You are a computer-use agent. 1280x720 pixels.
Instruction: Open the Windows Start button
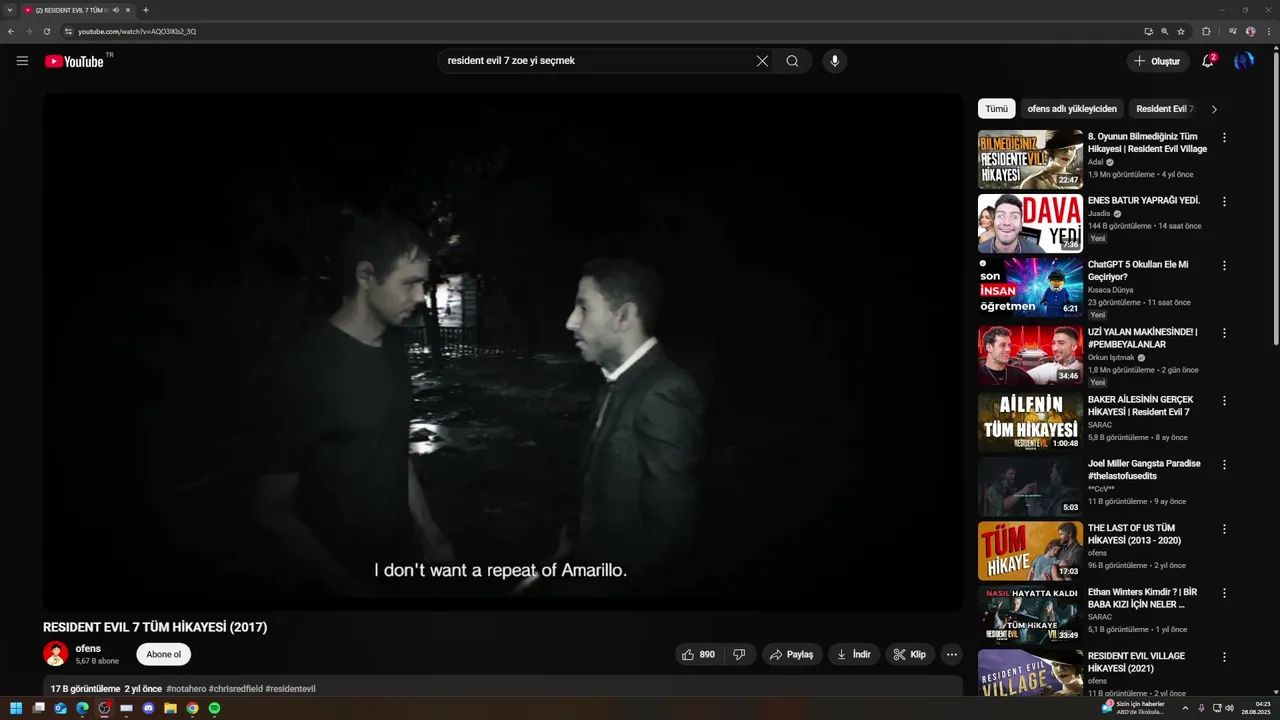(16, 708)
